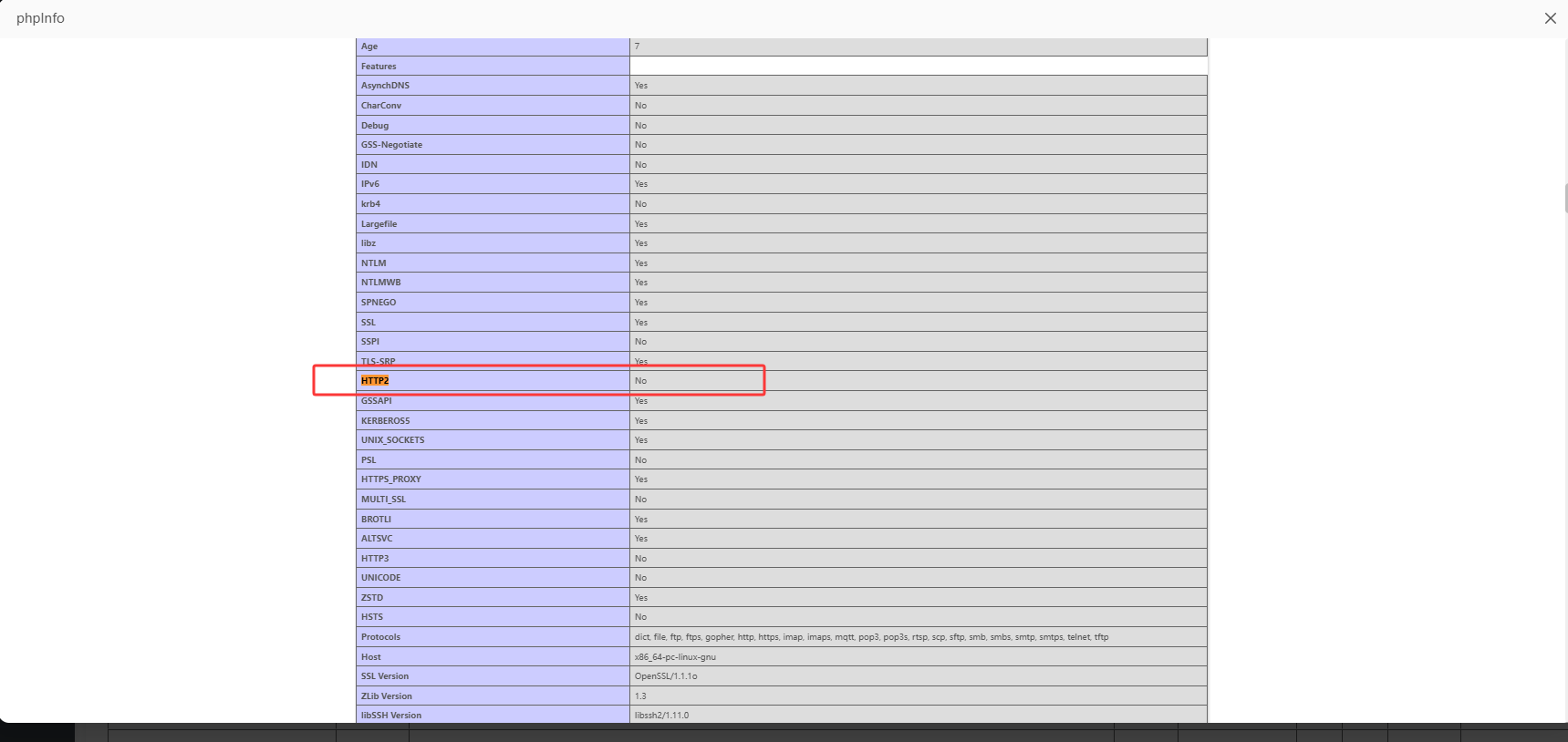Screen dimensions: 1568x742
Task: Click the ZLib Version value 1.3
Action: pyautogui.click(x=640, y=696)
